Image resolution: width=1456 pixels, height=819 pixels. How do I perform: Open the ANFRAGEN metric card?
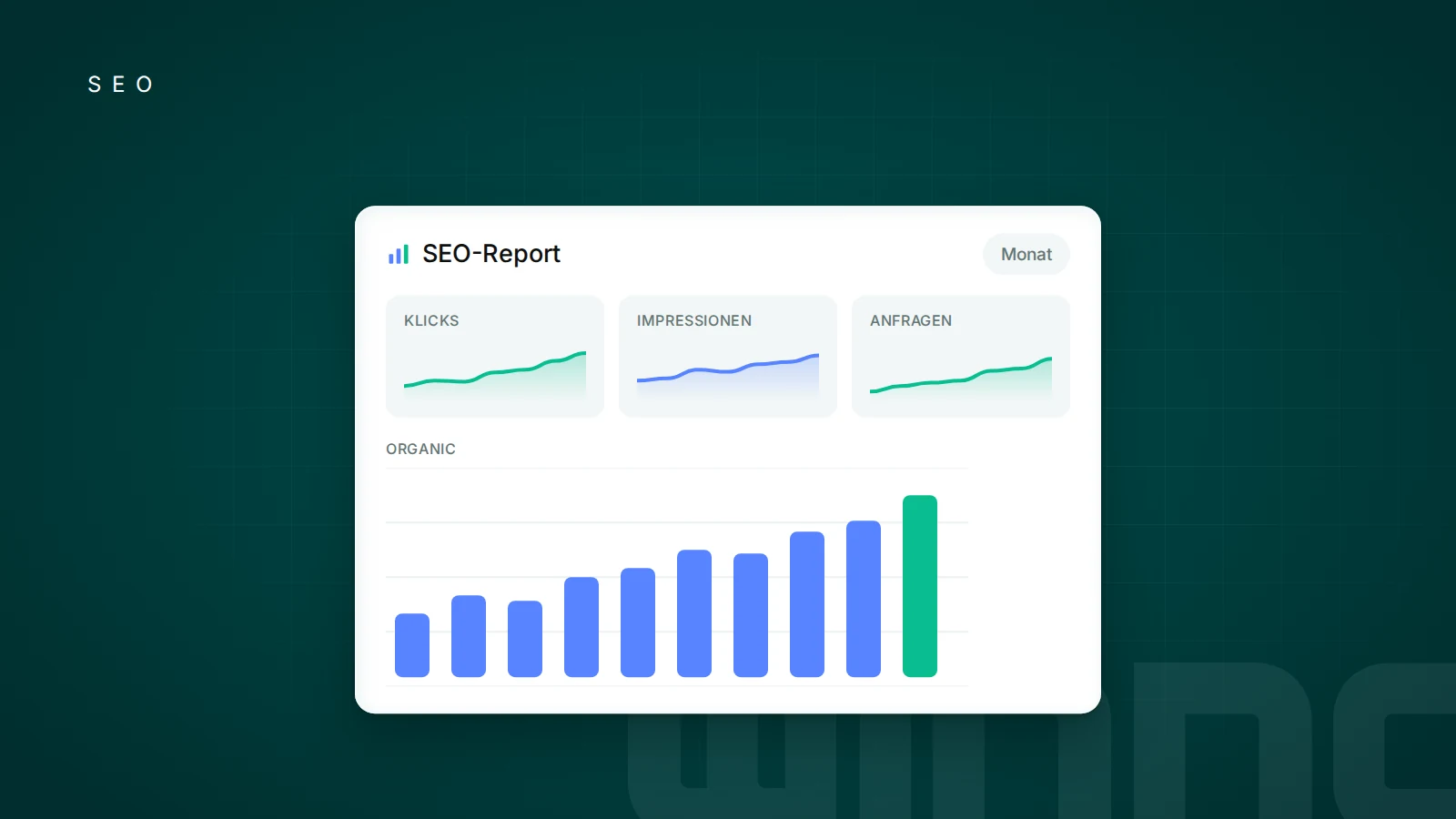pyautogui.click(x=961, y=356)
